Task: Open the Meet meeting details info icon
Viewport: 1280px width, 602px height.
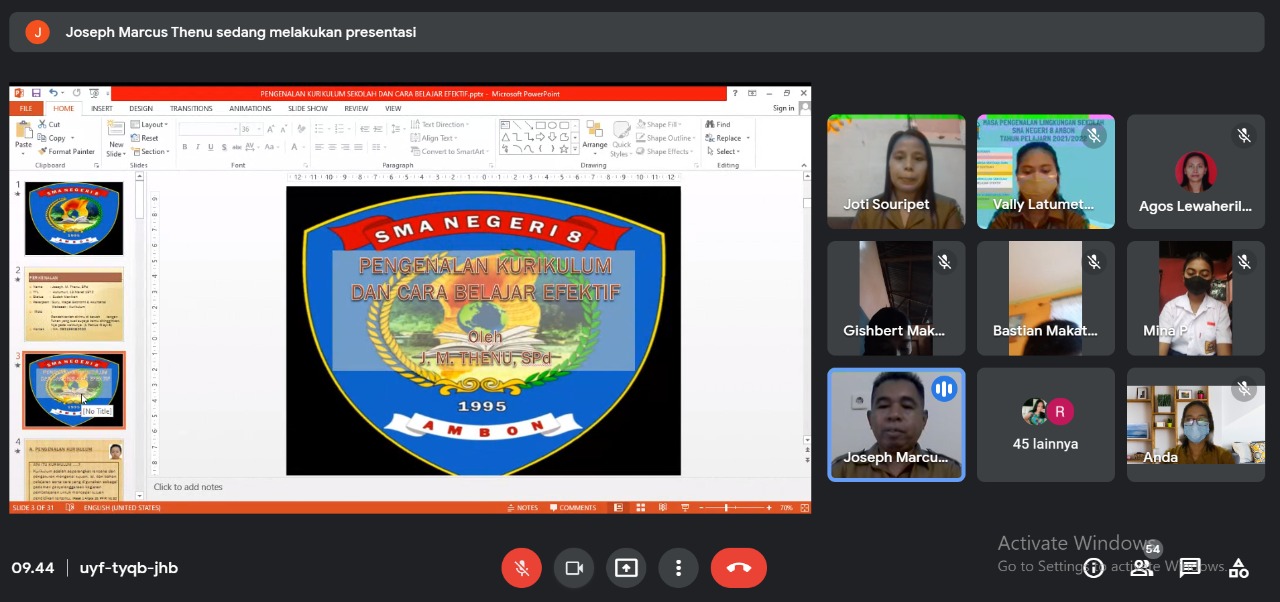Action: pos(1094,568)
